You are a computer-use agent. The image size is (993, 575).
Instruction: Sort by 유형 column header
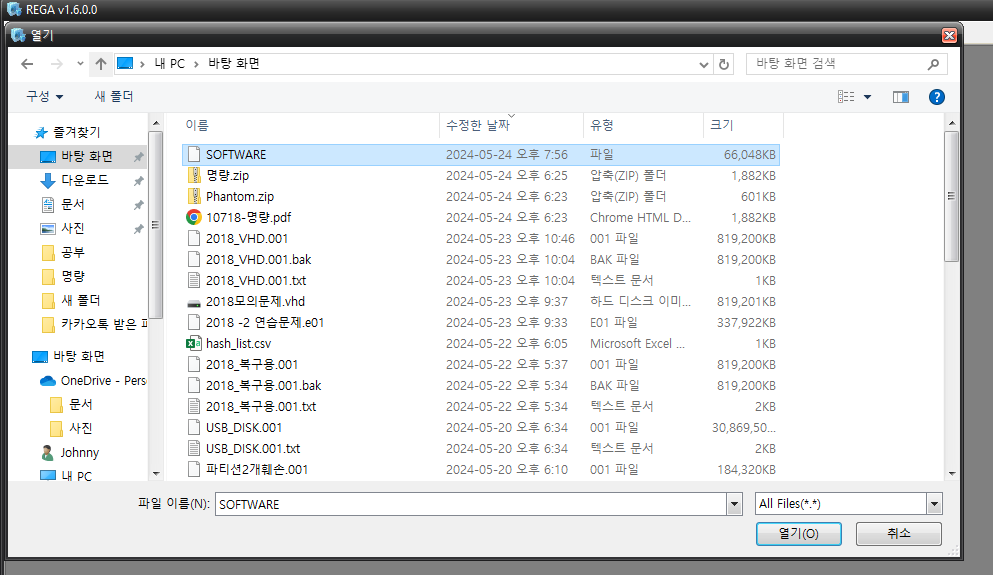(x=602, y=125)
